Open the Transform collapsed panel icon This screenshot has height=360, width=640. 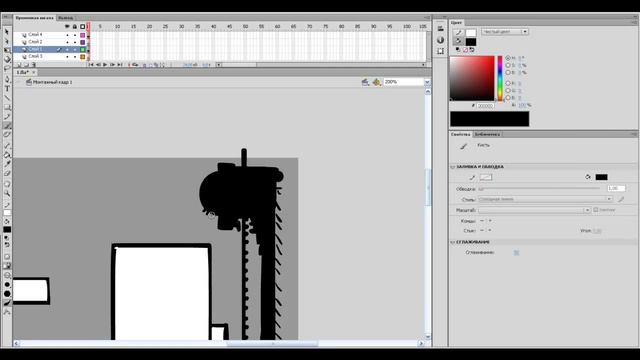[x=440, y=51]
